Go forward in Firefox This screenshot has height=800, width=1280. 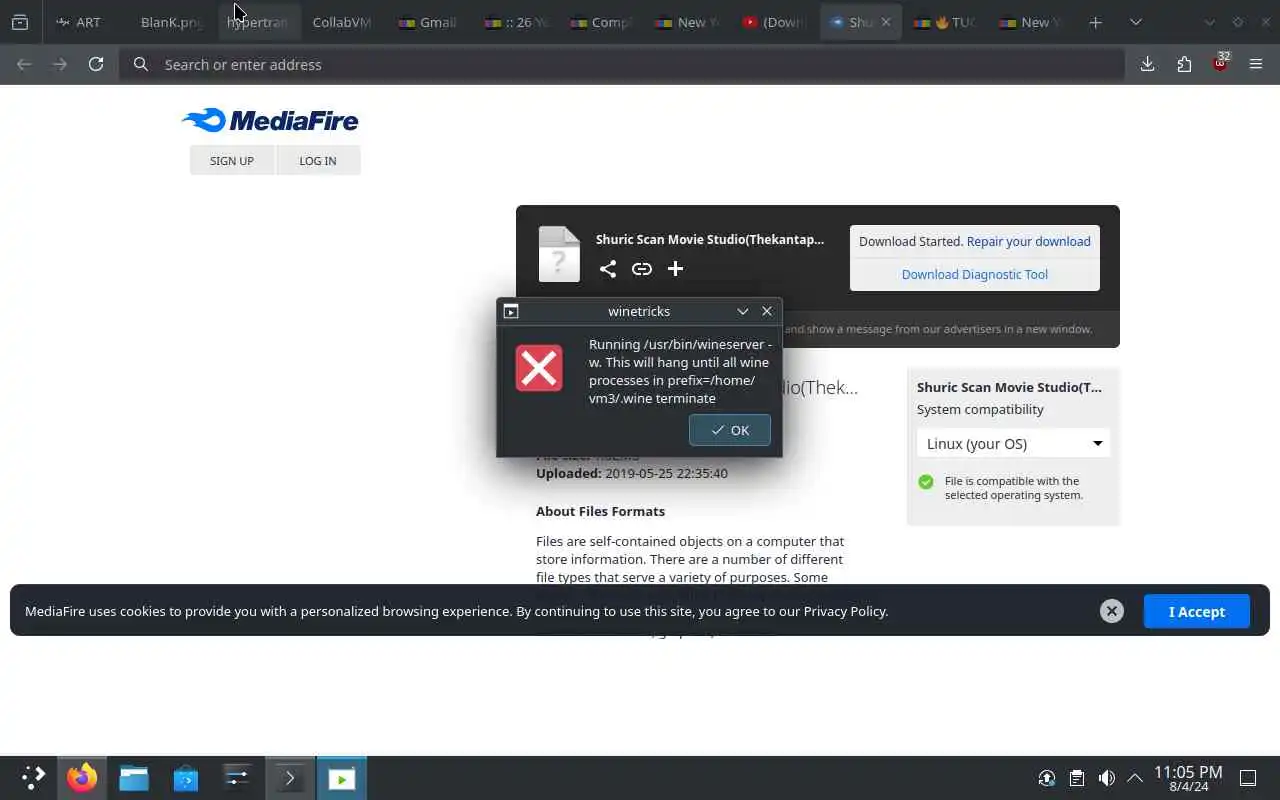[60, 64]
